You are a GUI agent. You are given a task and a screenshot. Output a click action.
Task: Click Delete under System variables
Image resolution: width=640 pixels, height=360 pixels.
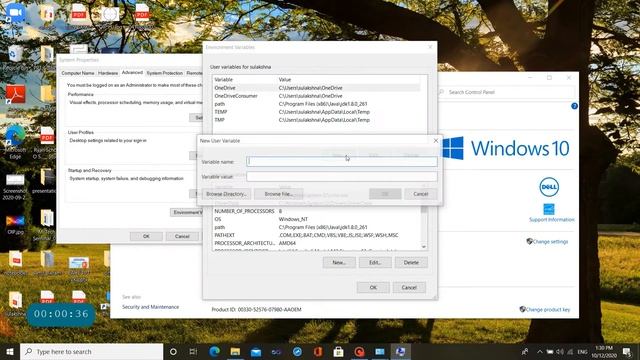point(411,262)
